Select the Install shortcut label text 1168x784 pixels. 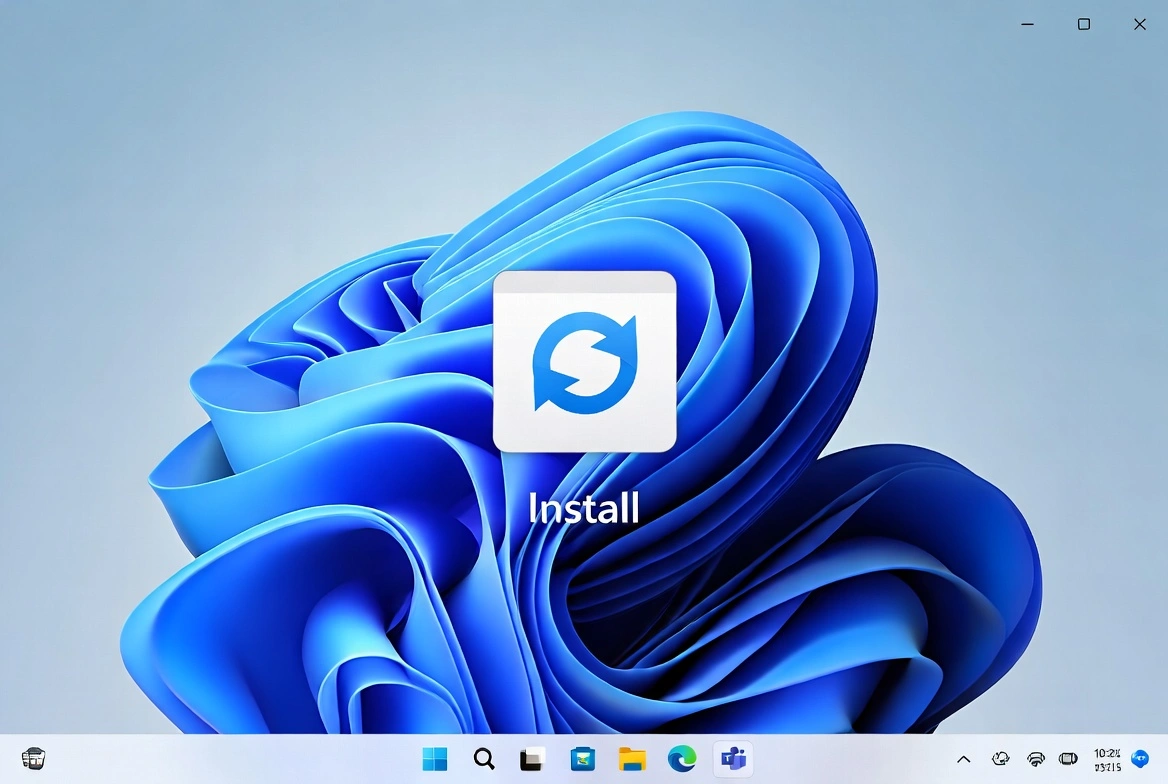584,508
